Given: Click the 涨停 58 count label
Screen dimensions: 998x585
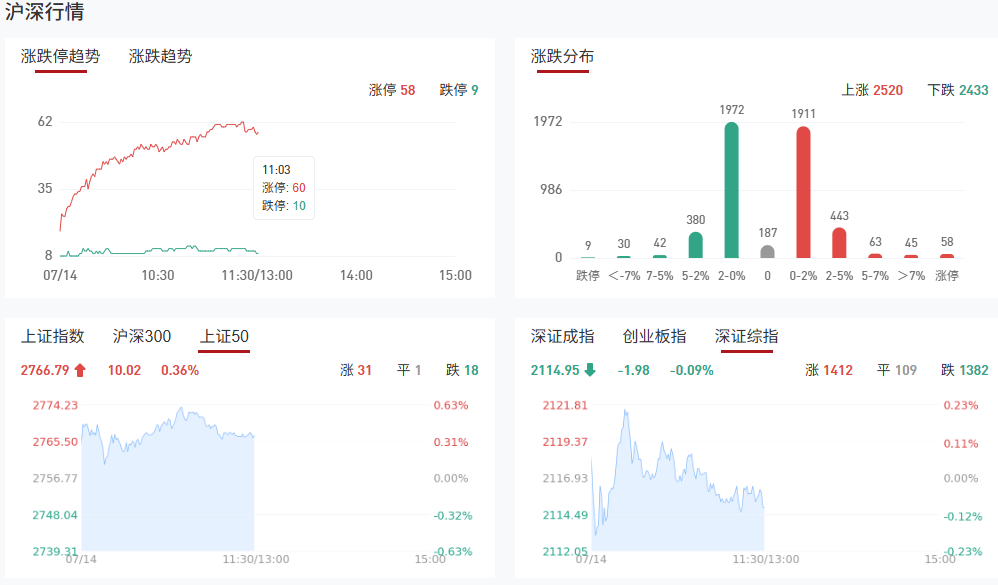Looking at the screenshot, I should 392,90.
